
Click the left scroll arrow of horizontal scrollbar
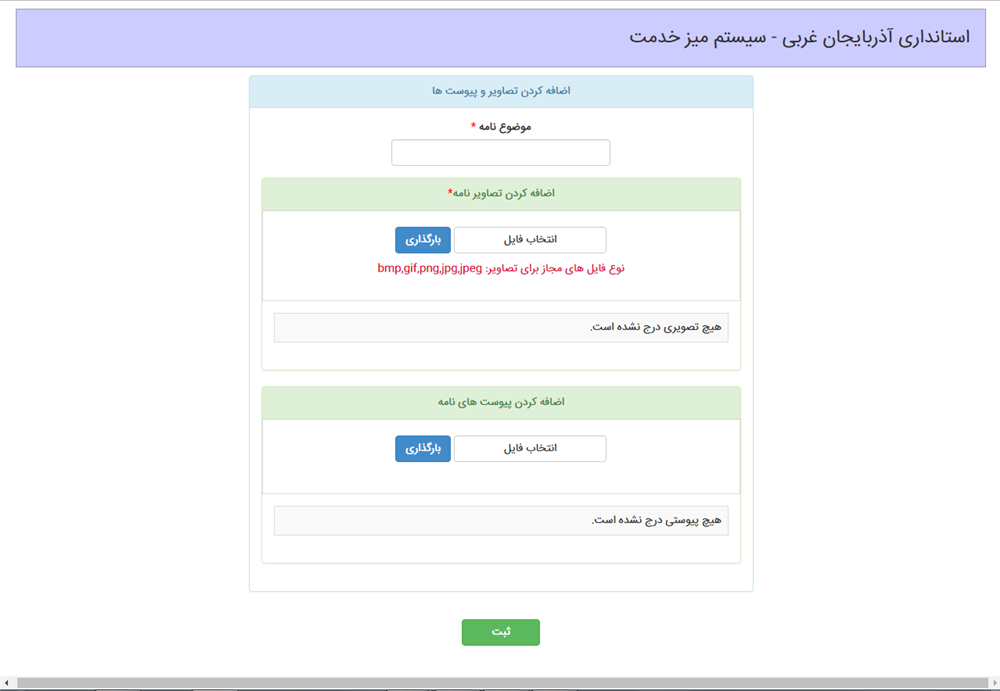pos(5,683)
